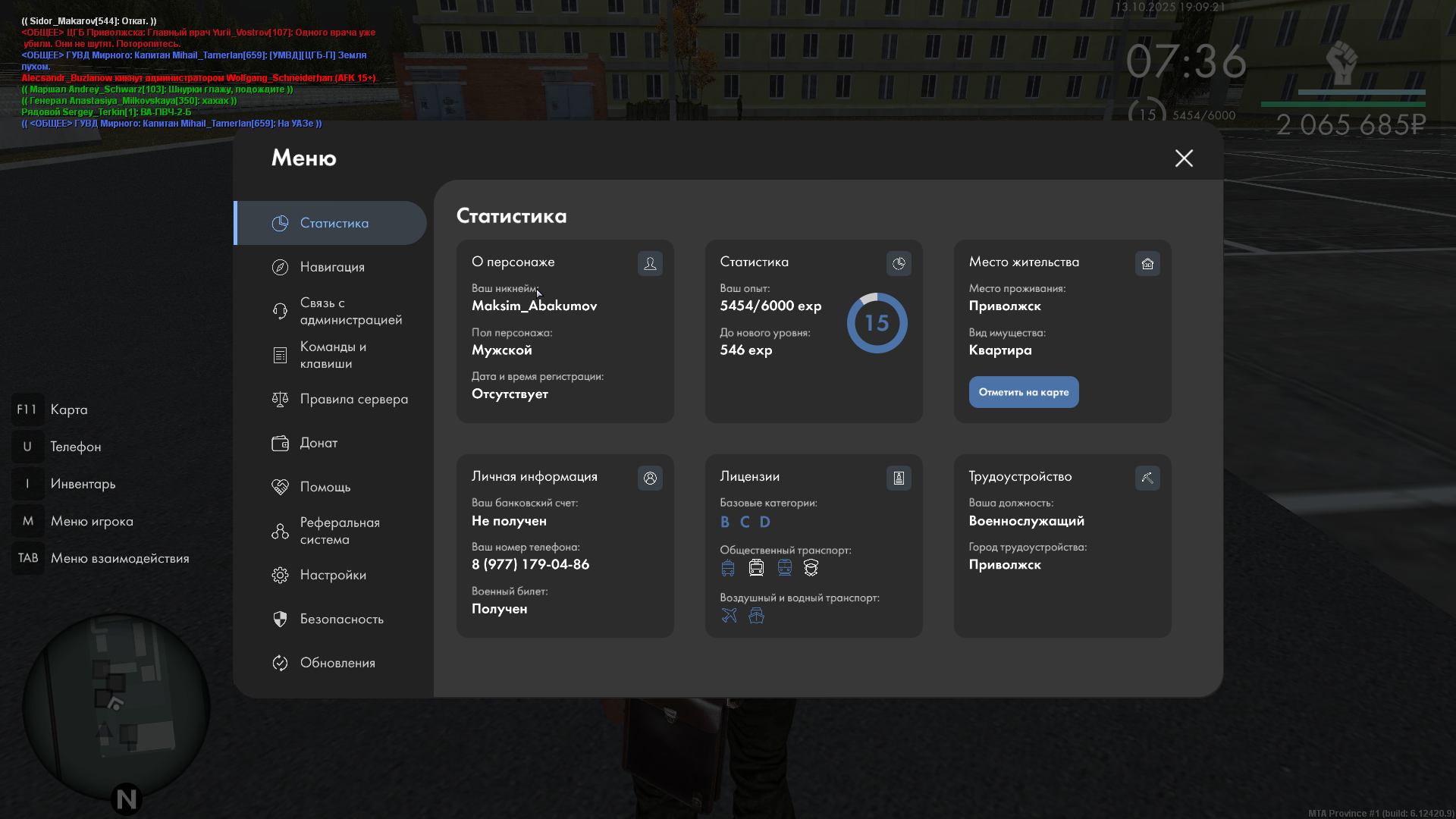Open Правила сервера section
Image resolution: width=1456 pixels, height=819 pixels.
tap(353, 399)
